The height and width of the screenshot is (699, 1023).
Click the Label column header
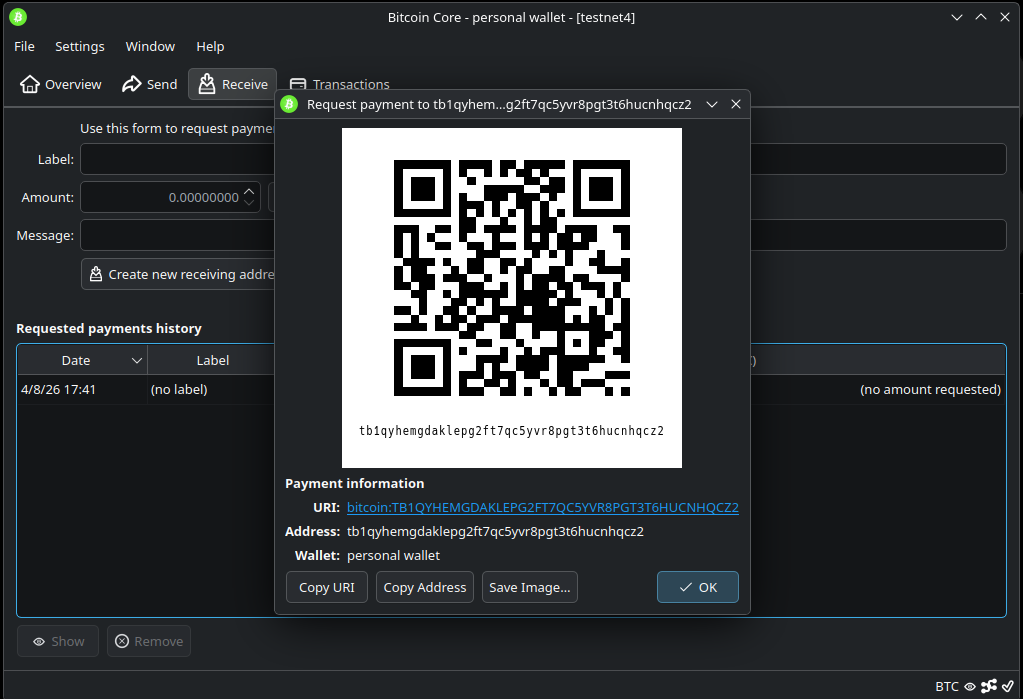[212, 360]
